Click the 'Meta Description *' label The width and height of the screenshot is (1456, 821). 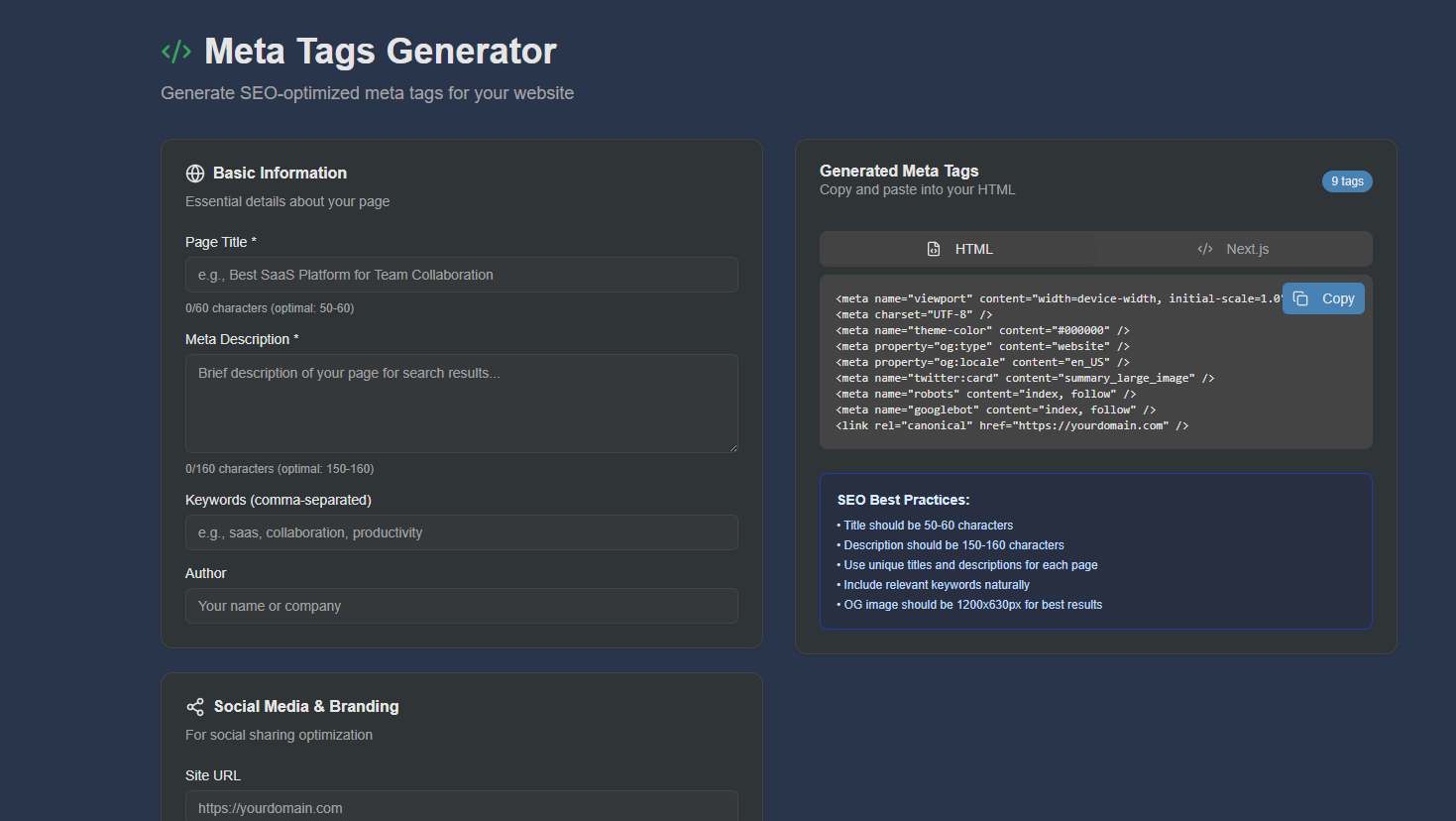click(x=242, y=339)
